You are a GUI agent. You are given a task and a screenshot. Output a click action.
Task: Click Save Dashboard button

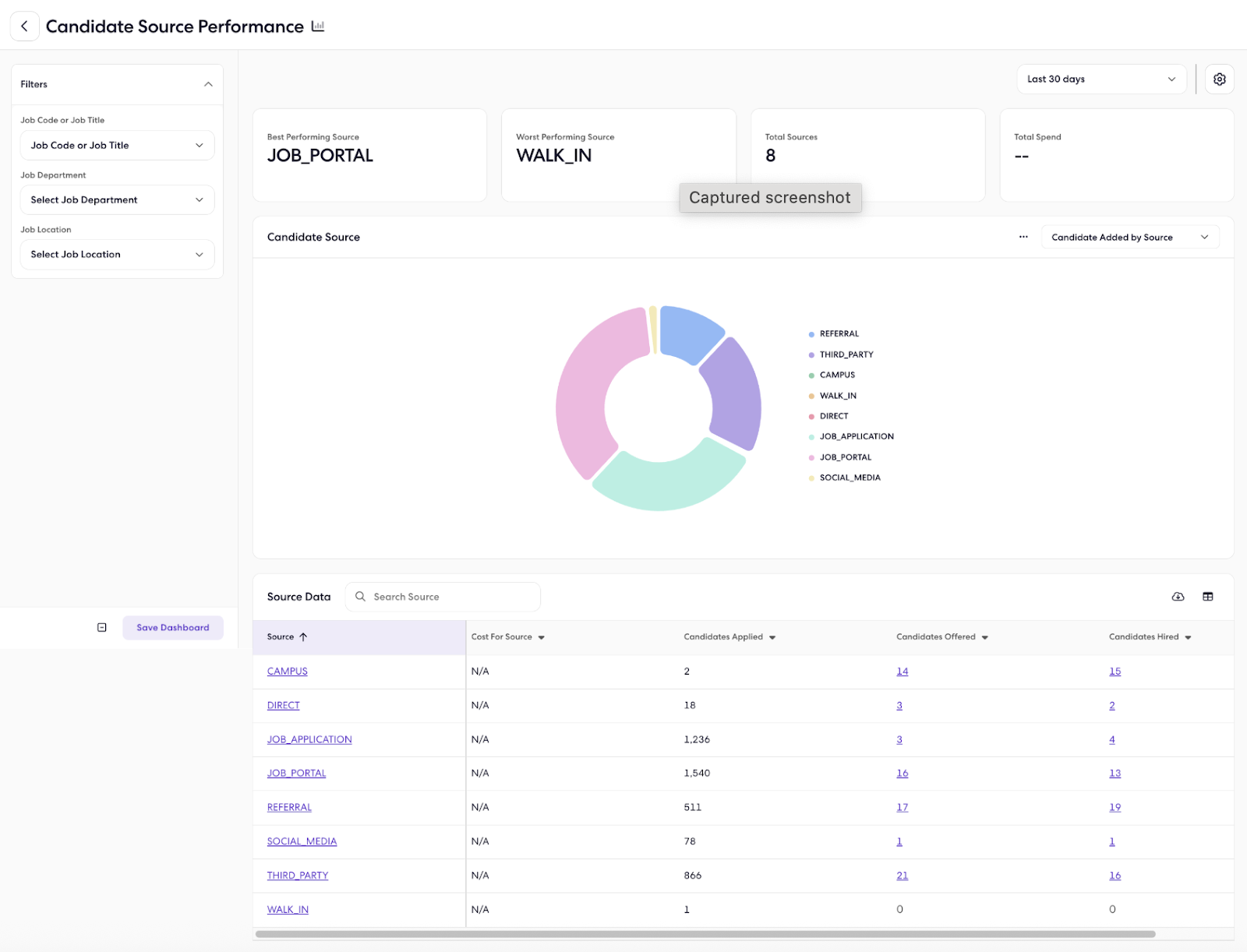coord(172,628)
